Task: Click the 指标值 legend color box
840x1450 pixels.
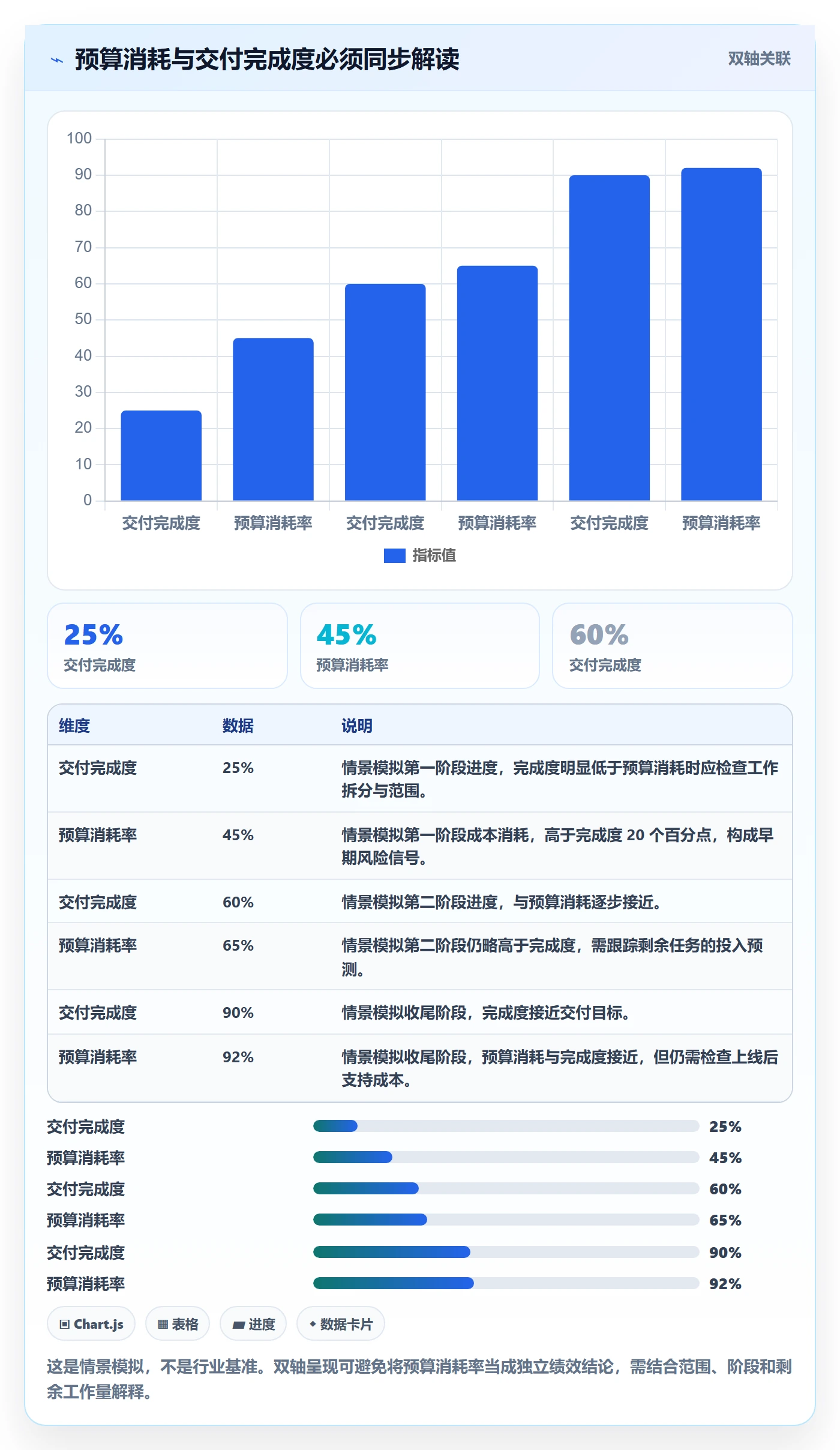Action: click(x=394, y=556)
